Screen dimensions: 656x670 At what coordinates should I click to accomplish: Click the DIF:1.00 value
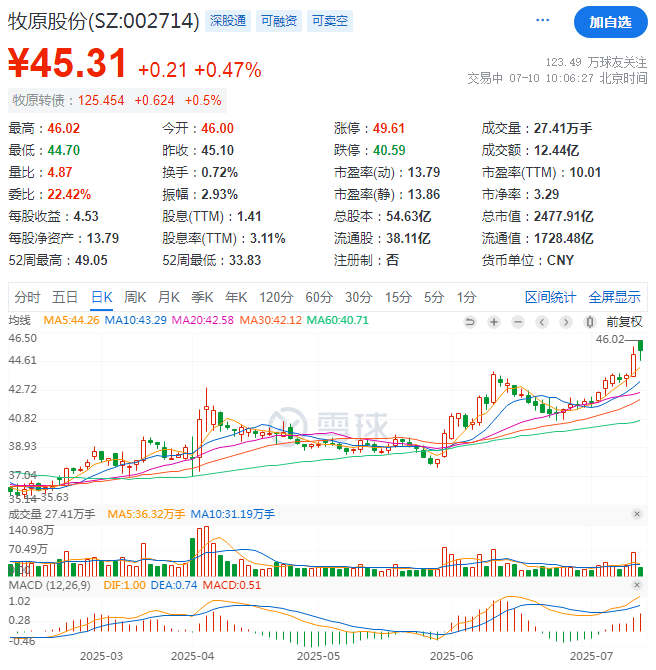pyautogui.click(x=124, y=585)
